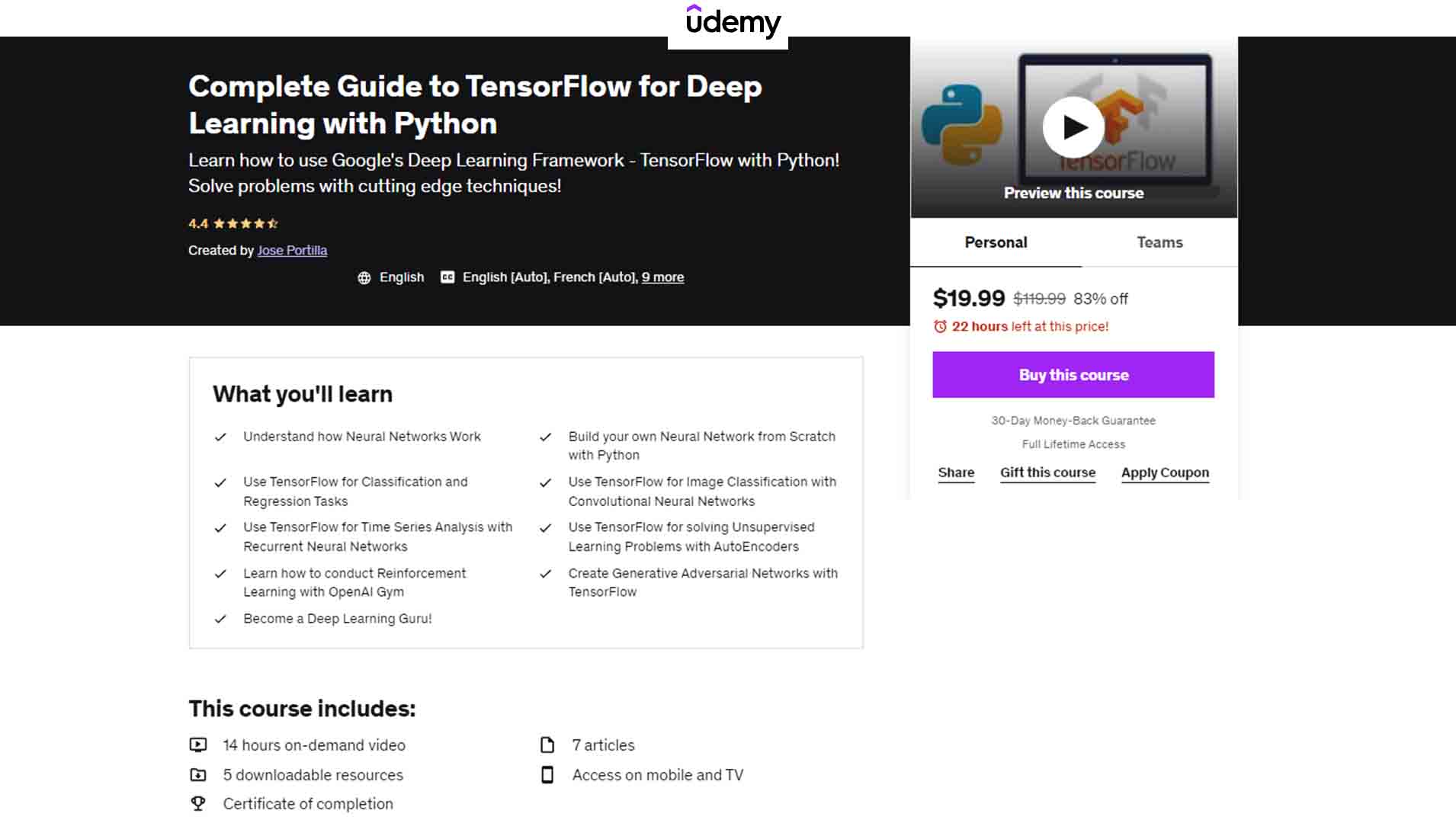
Task: Click the course preview thumbnail image
Action: 1073,127
